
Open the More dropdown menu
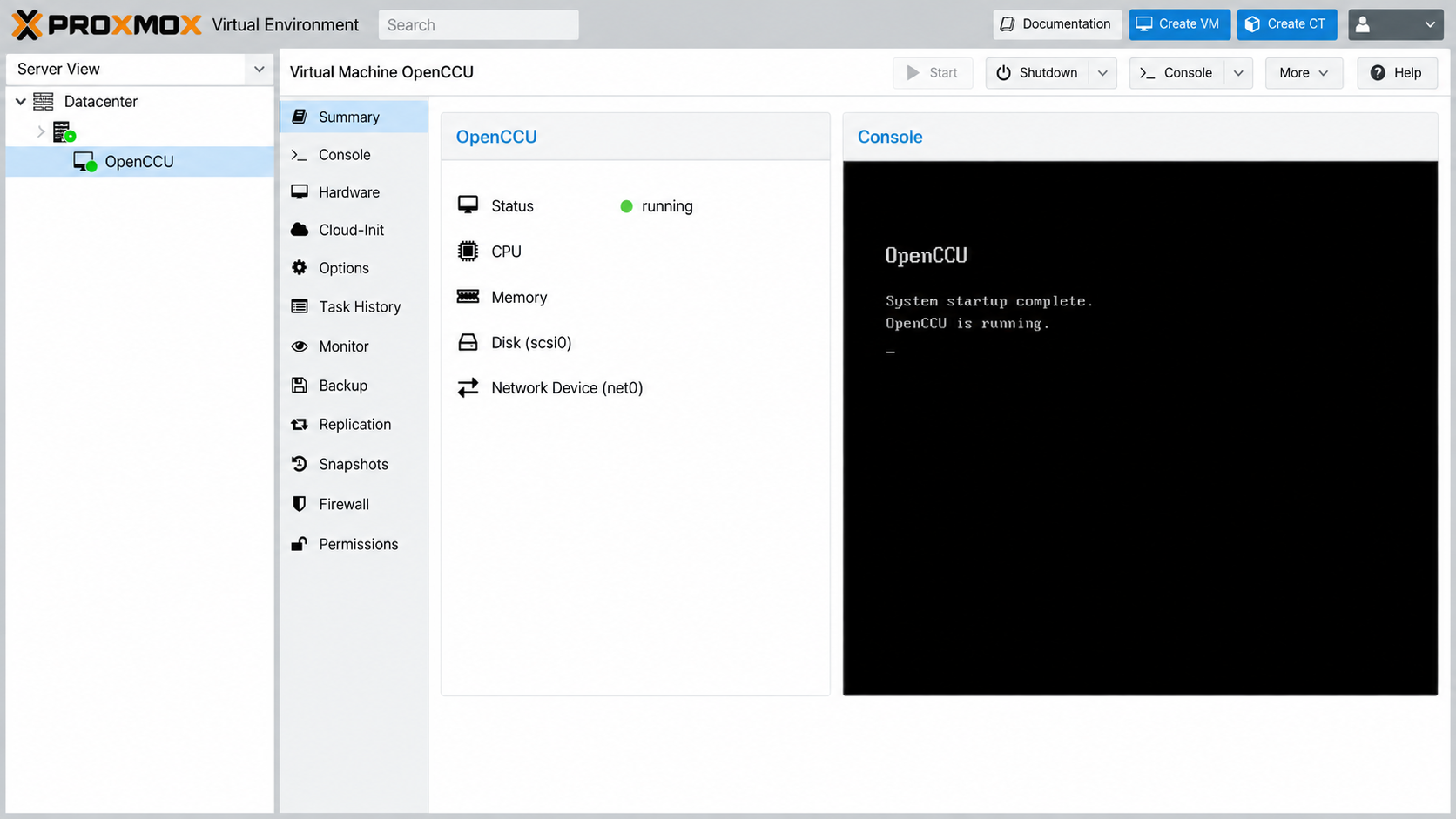[1304, 73]
